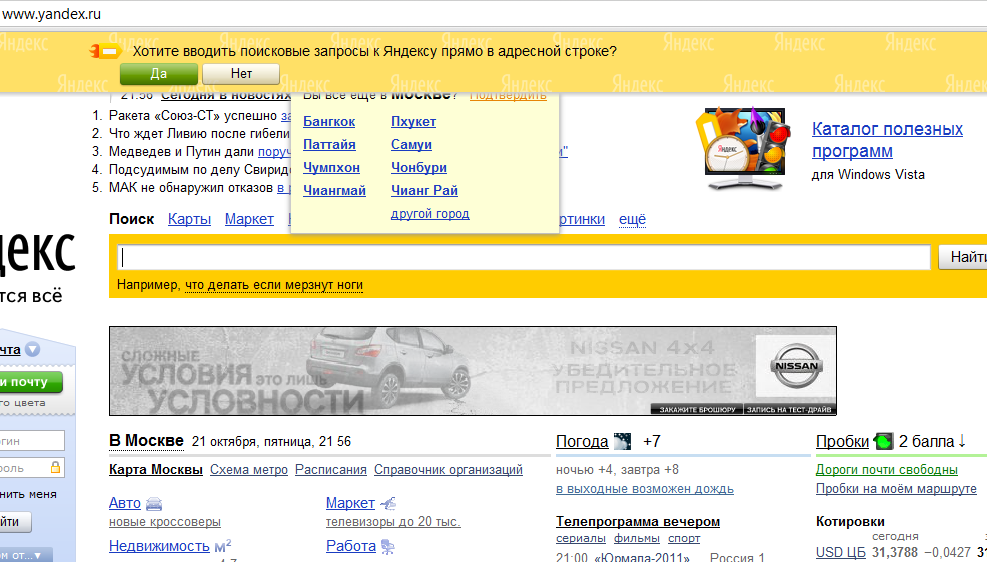This screenshot has height=562, width=987.
Task: Click в выходные возможен дождь link
Action: click(x=645, y=489)
